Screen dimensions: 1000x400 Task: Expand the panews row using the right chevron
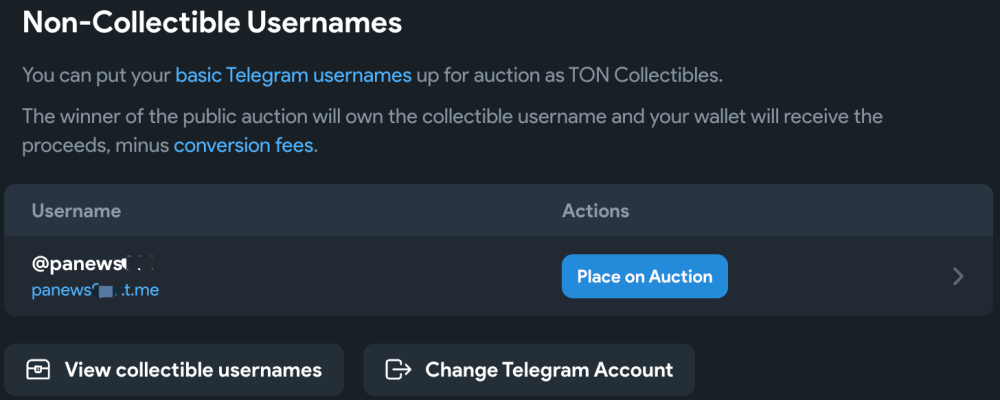[x=957, y=276]
